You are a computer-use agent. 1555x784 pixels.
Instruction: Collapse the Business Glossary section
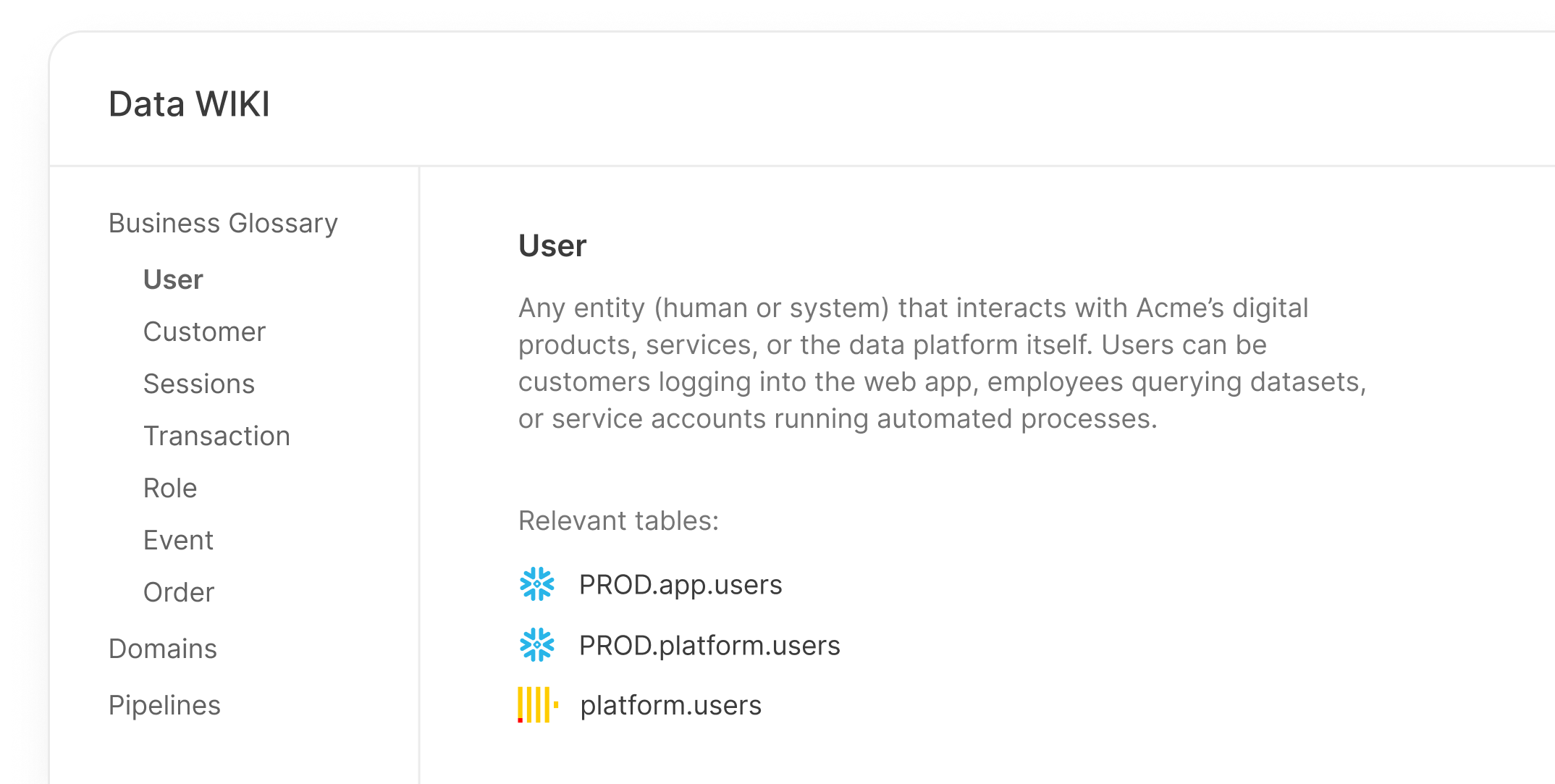(223, 224)
